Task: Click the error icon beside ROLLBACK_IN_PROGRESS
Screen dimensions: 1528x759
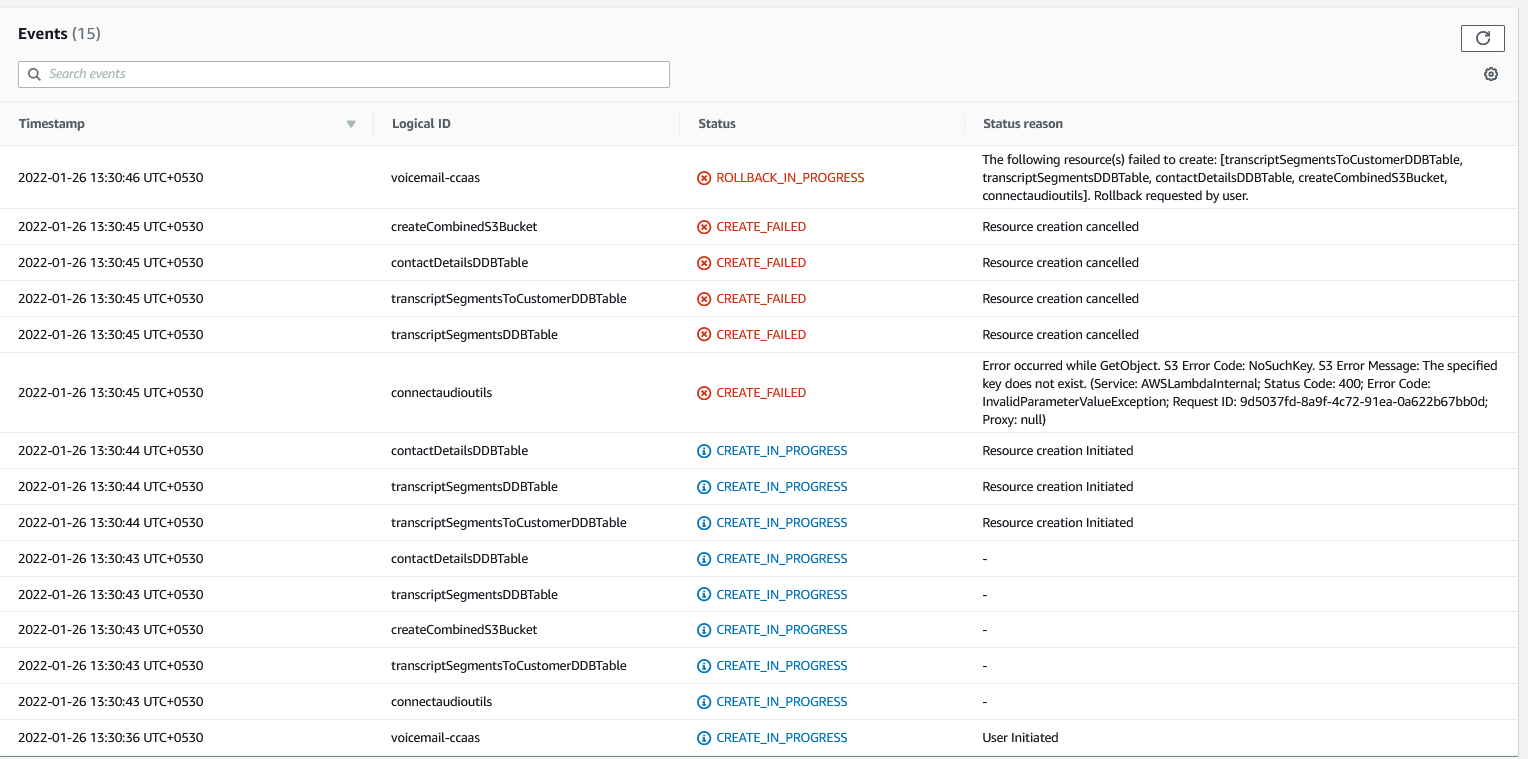Action: pyautogui.click(x=703, y=177)
